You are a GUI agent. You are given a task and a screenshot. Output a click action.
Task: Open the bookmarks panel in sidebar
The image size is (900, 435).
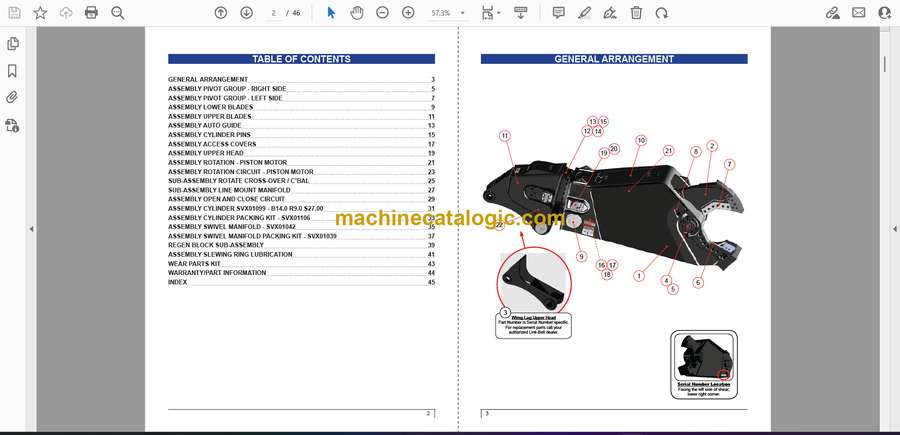pyautogui.click(x=12, y=71)
